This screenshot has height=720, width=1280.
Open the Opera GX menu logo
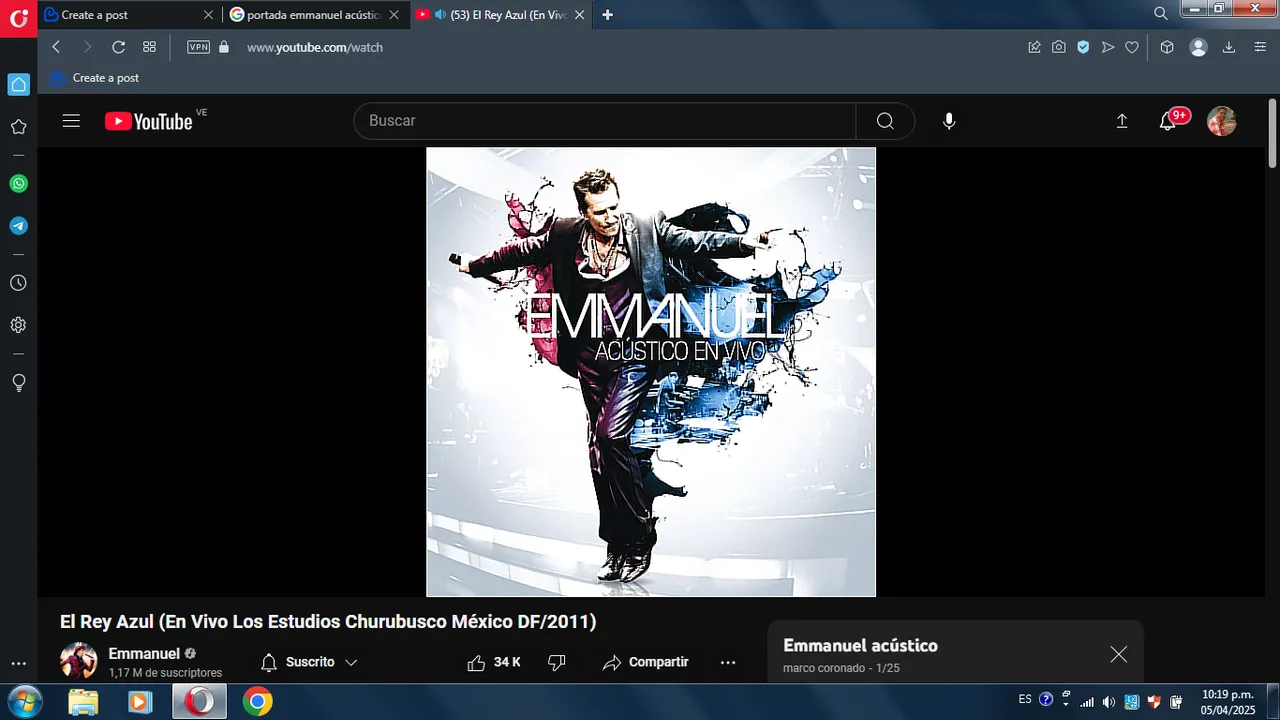coord(18,17)
